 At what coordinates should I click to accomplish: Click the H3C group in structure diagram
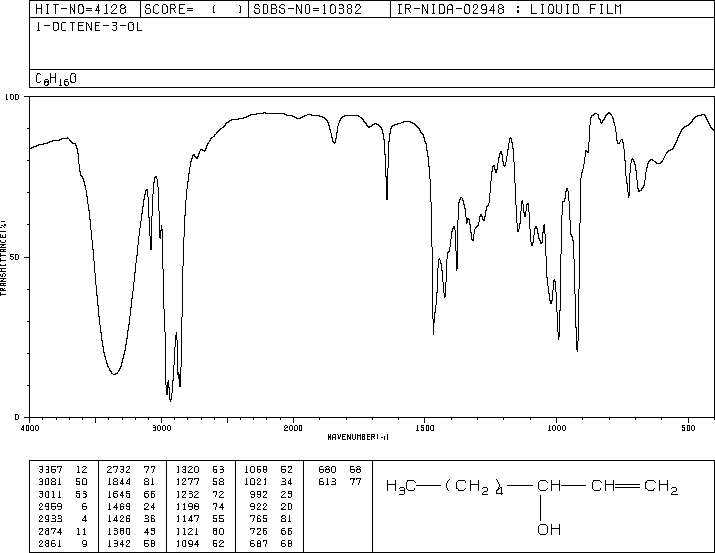click(401, 486)
